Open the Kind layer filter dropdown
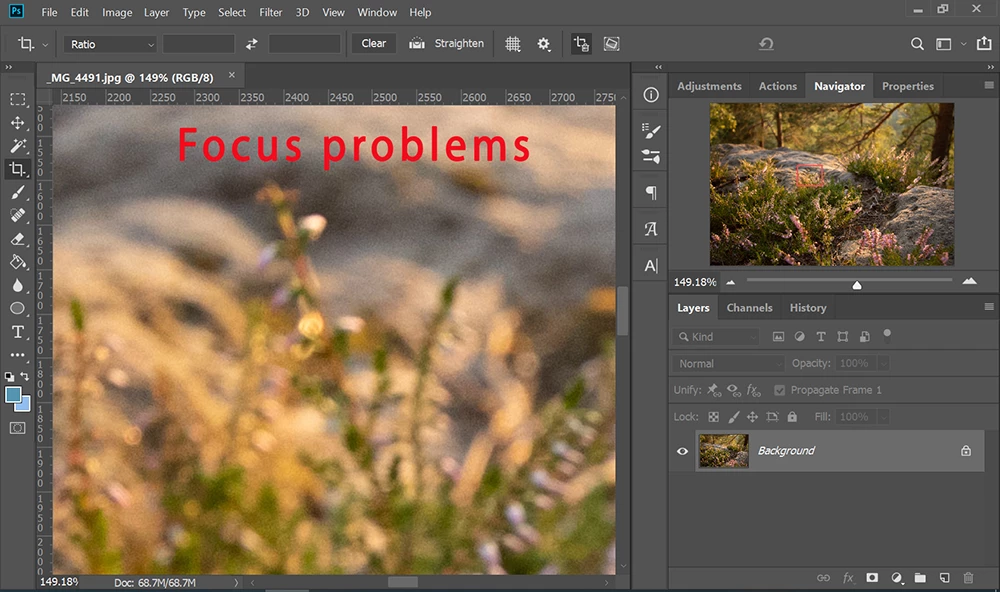Viewport: 1000px width, 592px height. 716,337
